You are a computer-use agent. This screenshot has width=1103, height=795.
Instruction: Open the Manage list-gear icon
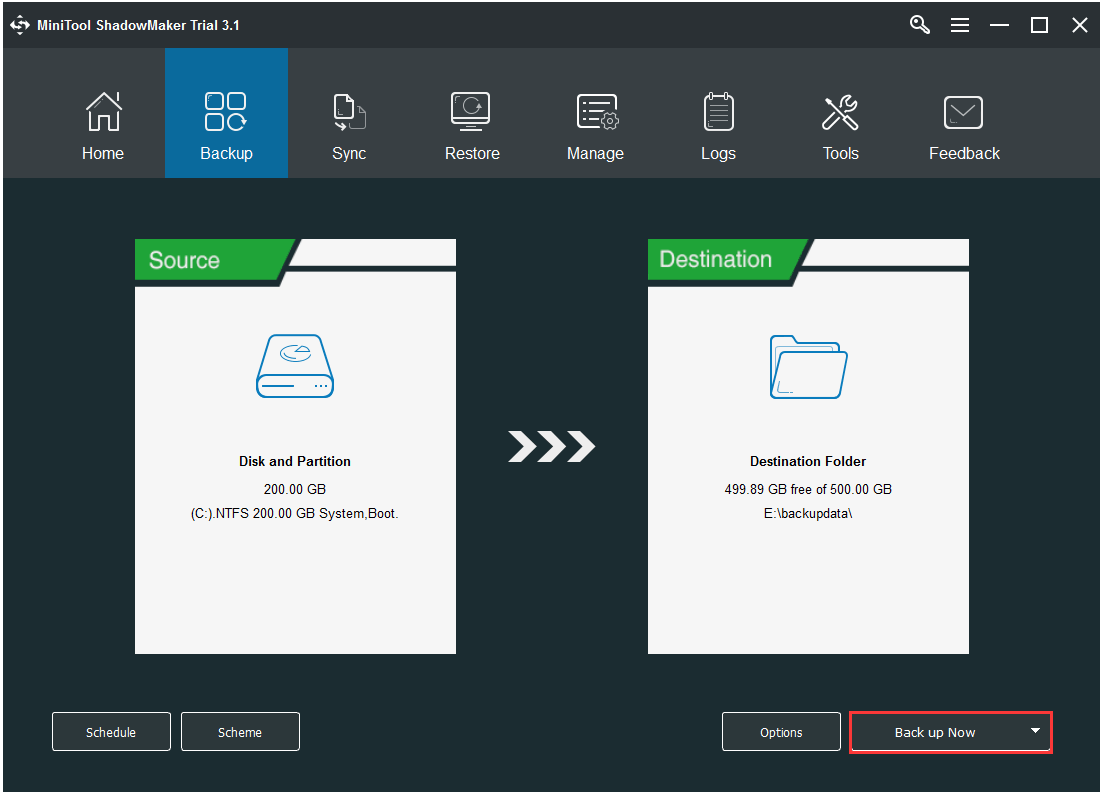tap(597, 112)
